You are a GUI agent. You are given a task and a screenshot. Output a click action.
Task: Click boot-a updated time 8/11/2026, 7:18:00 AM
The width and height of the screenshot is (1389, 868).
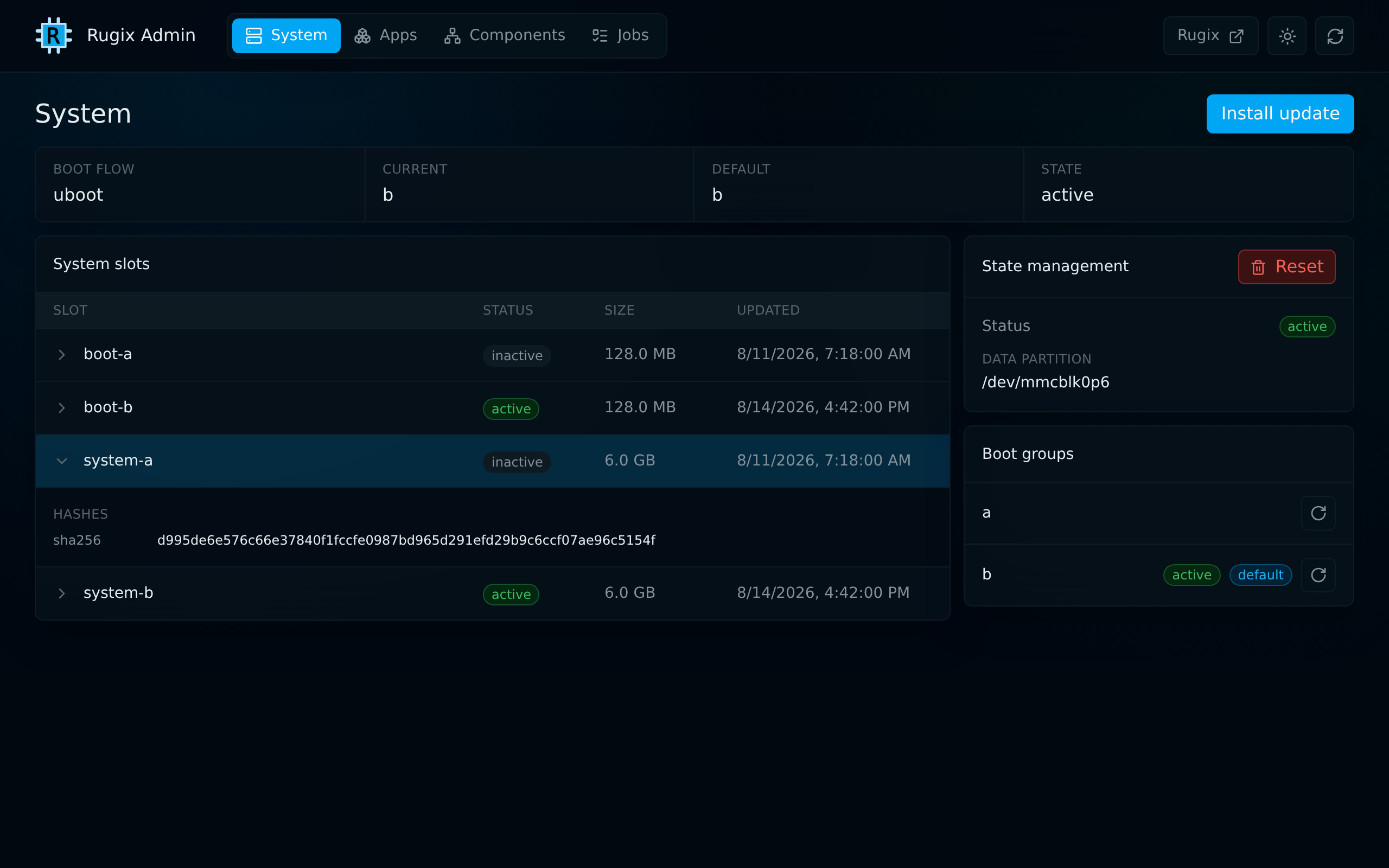tap(824, 354)
